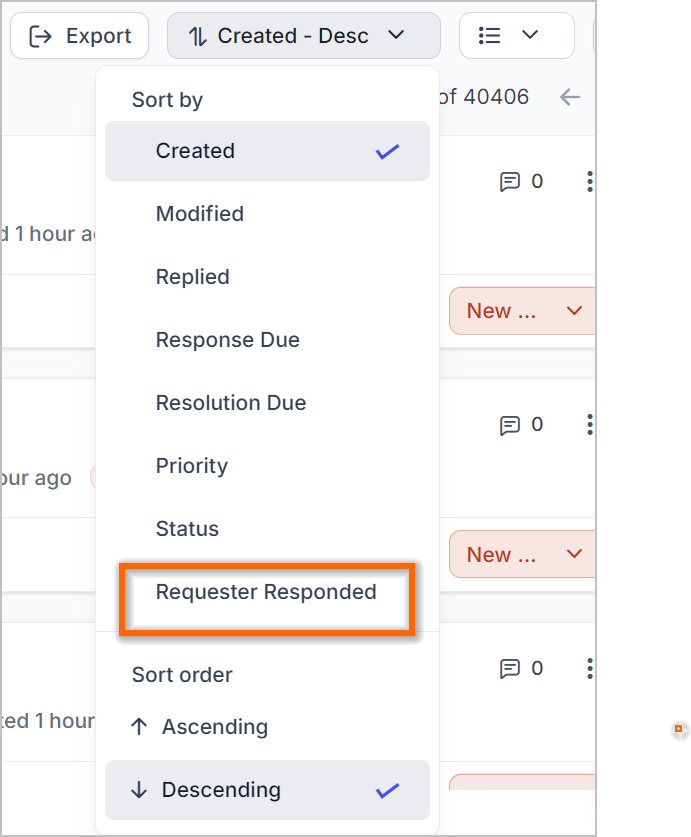Screen dimensions: 691x837
Task: Open second ticket's comment count icon
Action: click(509, 425)
